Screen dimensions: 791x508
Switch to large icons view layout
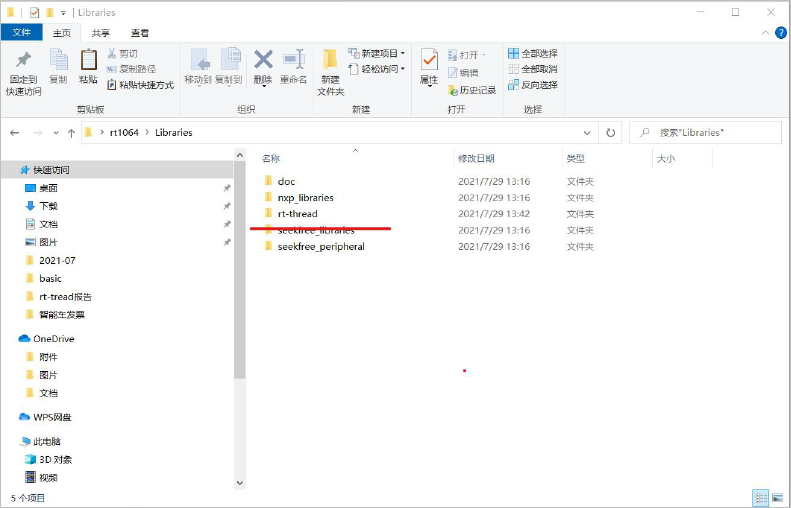(x=778, y=498)
